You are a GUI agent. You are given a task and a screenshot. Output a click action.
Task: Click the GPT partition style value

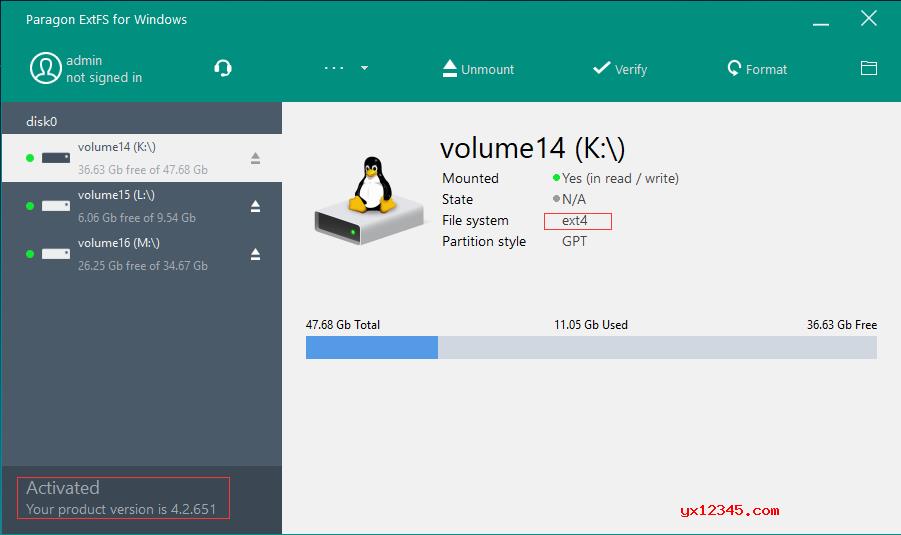tap(574, 241)
